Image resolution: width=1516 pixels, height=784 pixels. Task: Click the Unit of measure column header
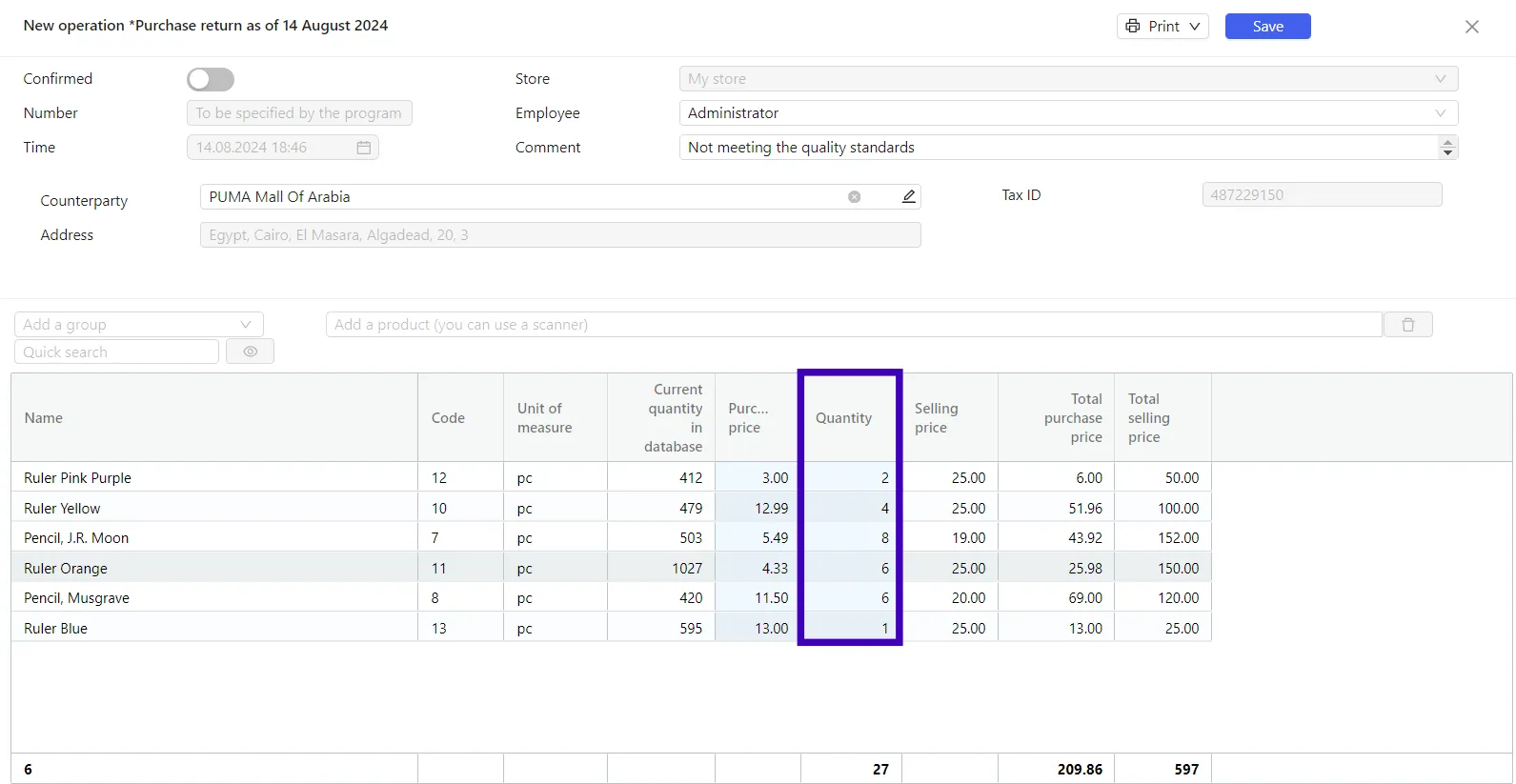(x=556, y=418)
